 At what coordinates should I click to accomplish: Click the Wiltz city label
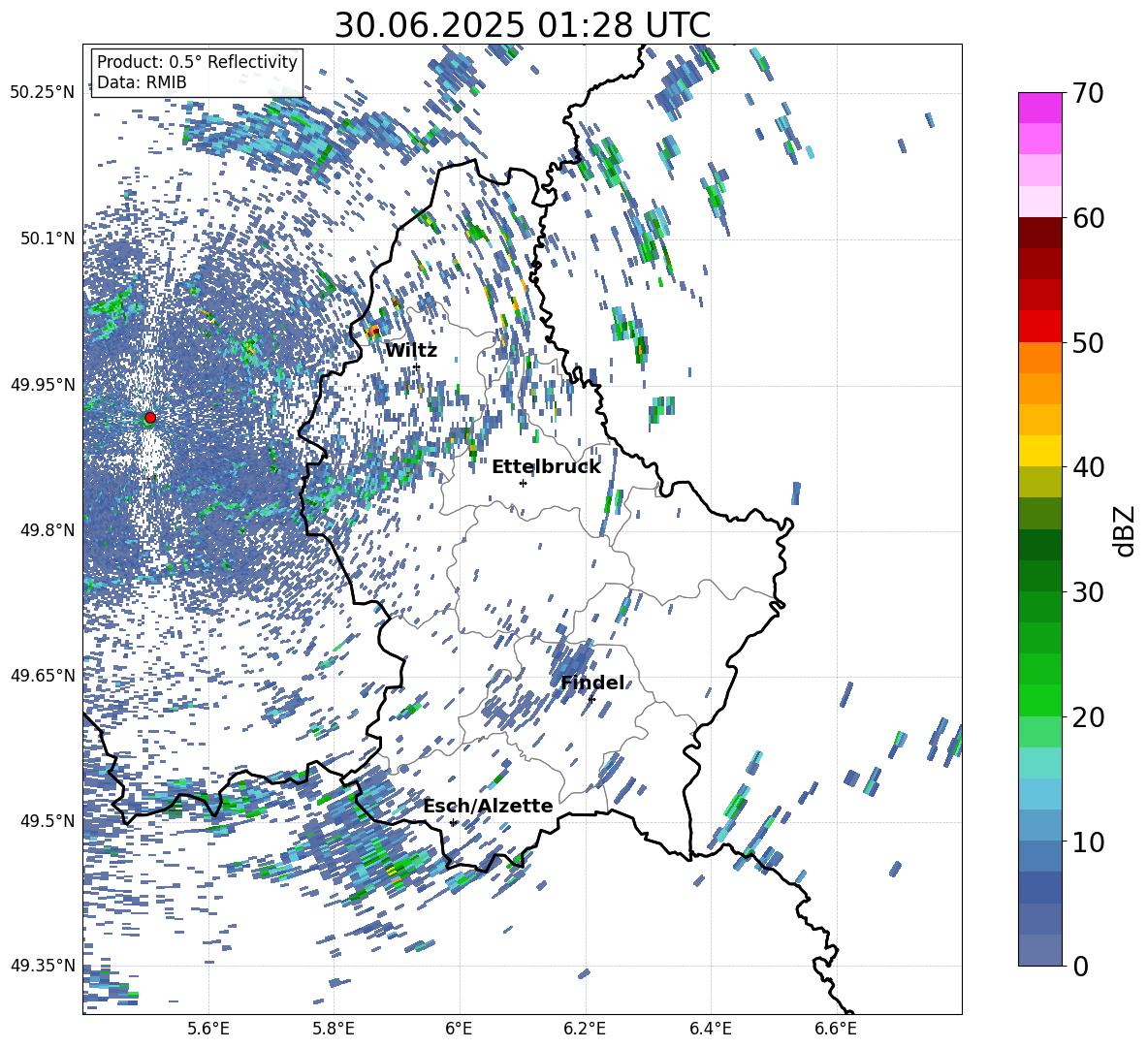click(411, 351)
